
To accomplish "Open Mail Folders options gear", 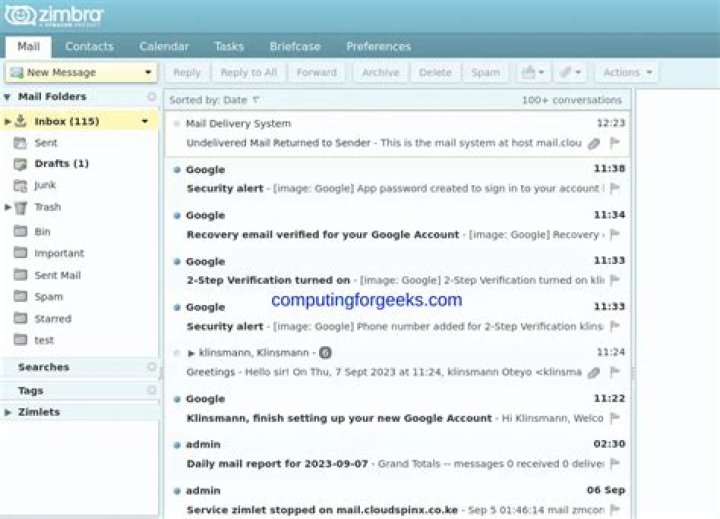I will point(152,97).
